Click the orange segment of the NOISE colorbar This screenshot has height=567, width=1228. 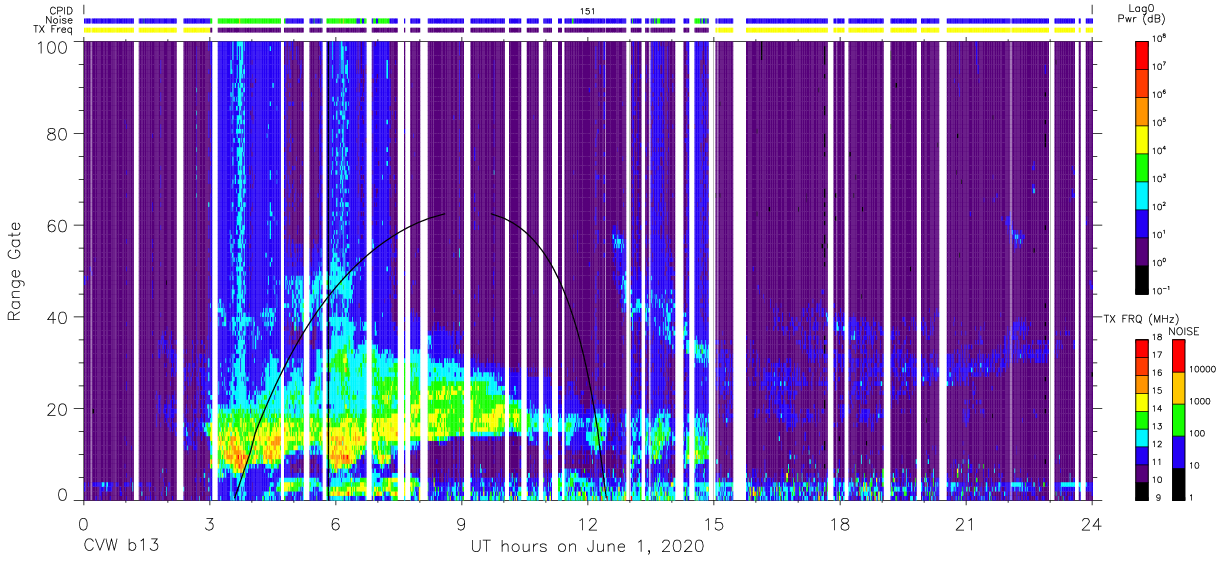[1177, 387]
